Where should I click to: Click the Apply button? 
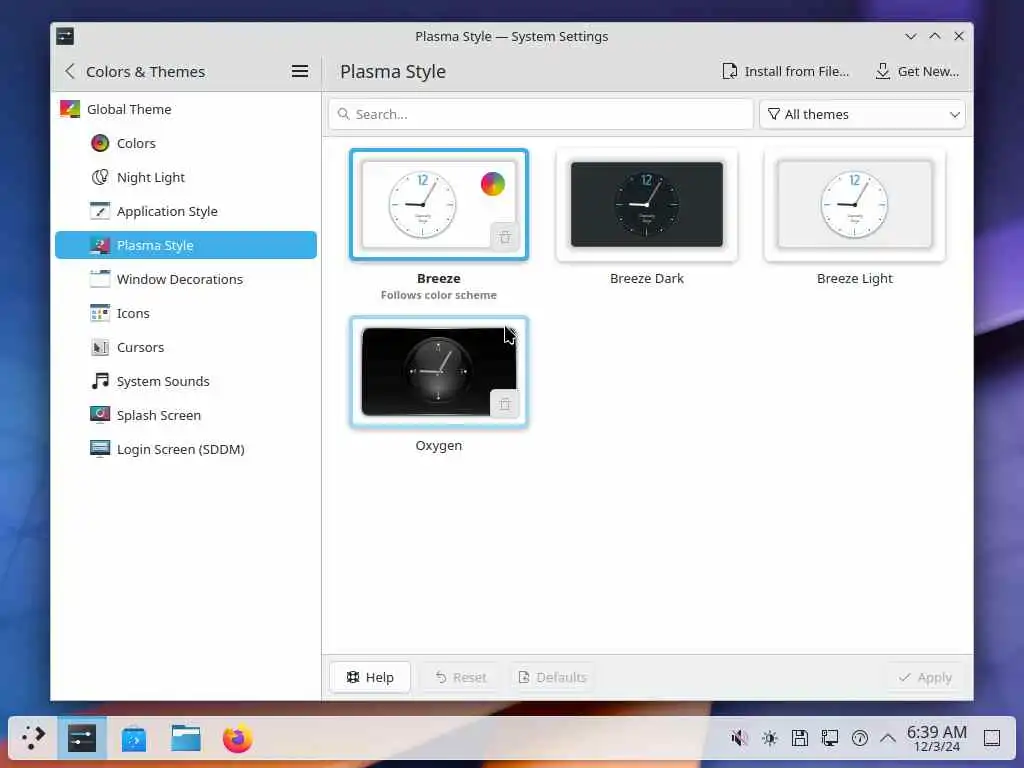[925, 677]
